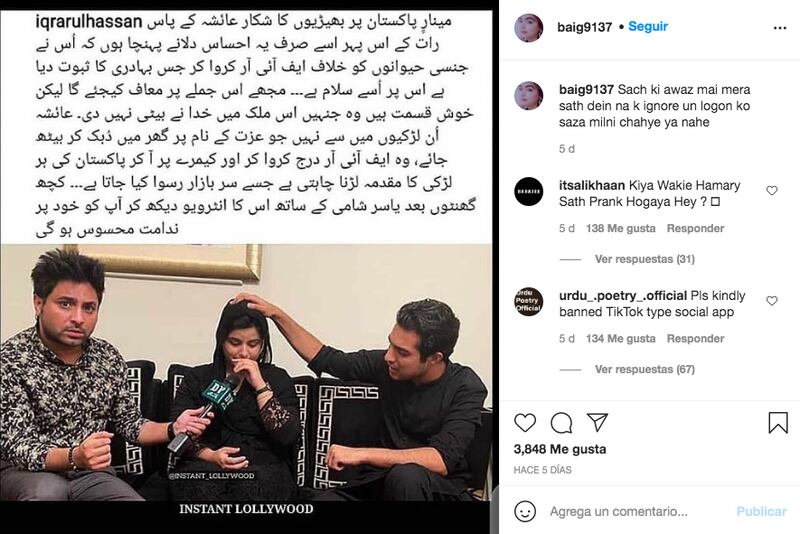Screen dimensions: 800x534
Task: Open the emoji picker smiley icon
Action: pyautogui.click(x=525, y=511)
